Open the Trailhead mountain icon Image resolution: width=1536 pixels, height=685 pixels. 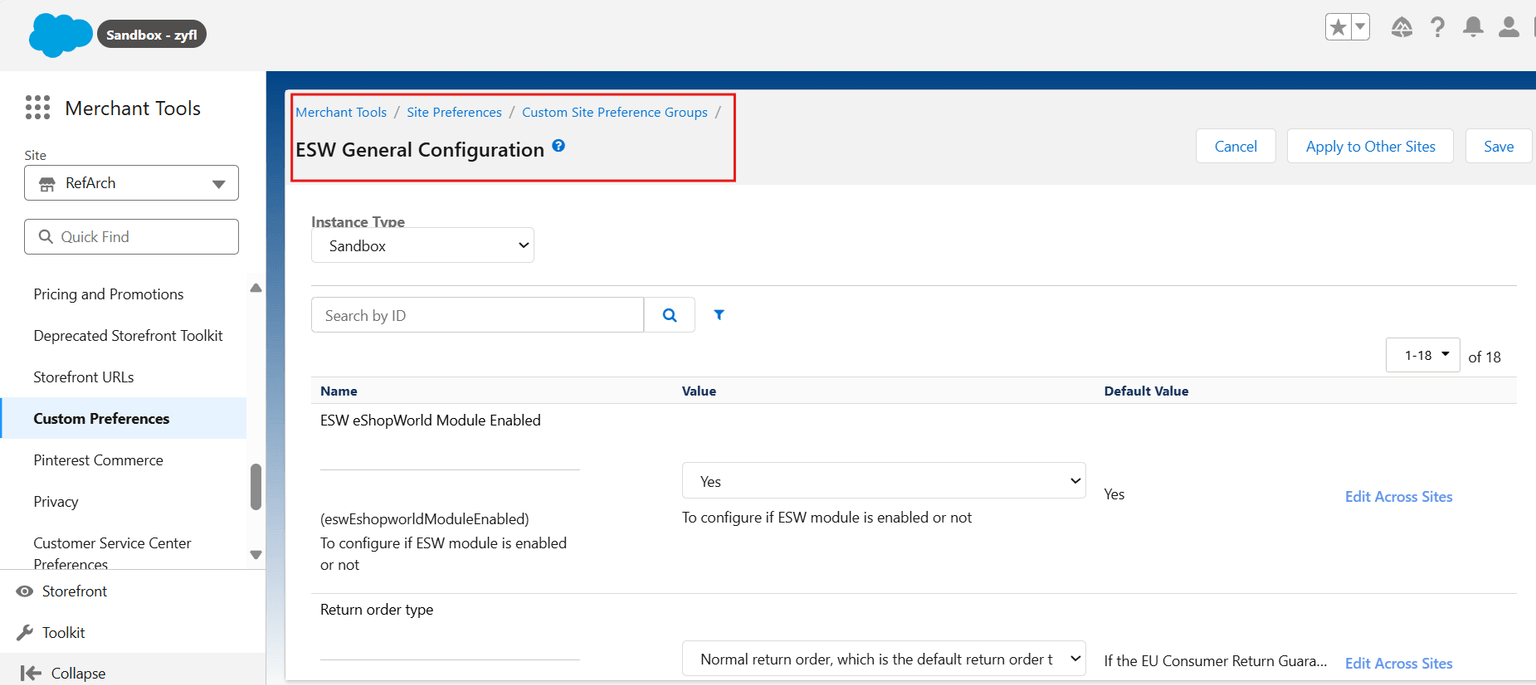[x=1402, y=28]
